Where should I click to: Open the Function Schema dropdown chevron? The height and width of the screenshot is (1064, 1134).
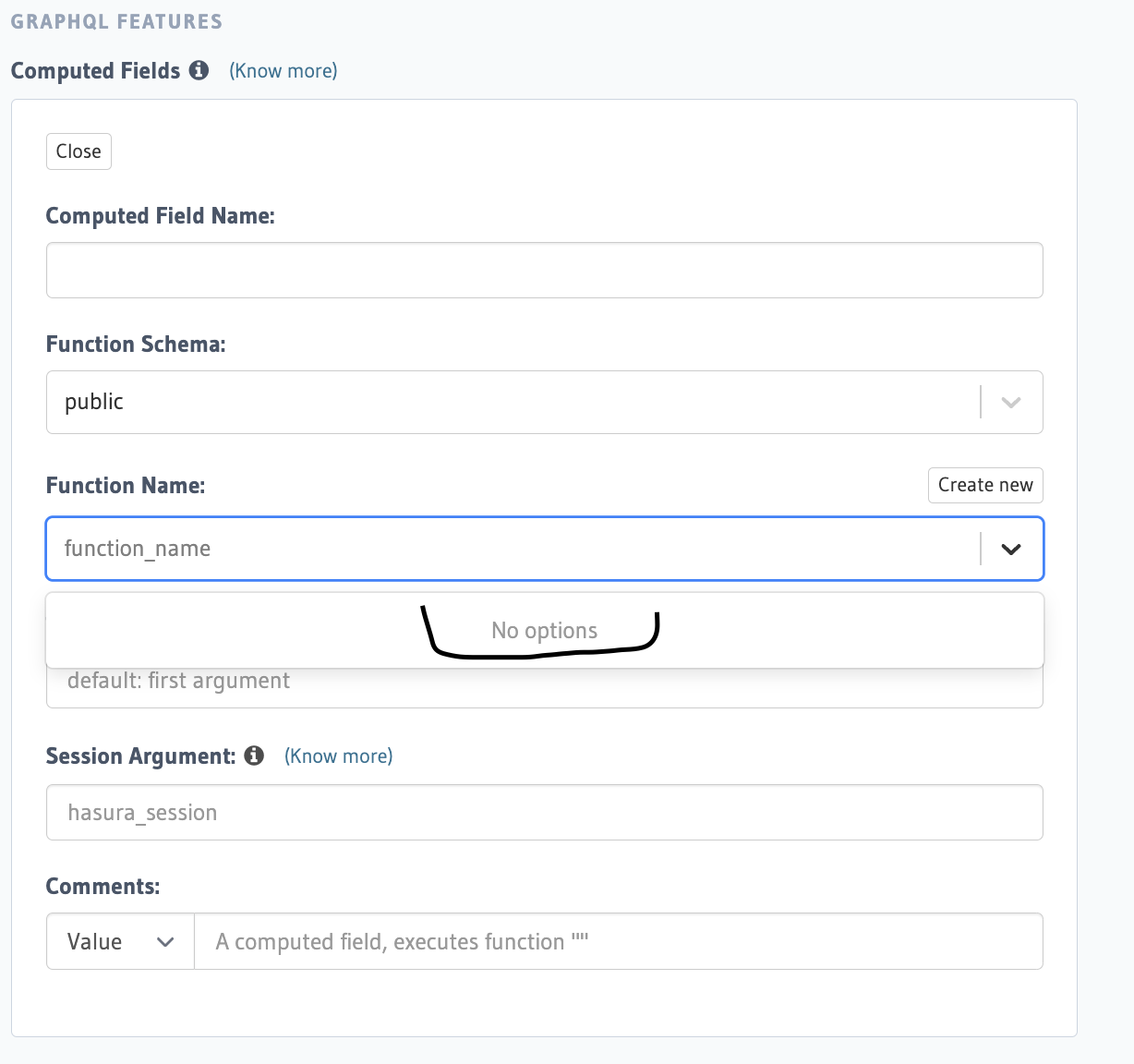pyautogui.click(x=1011, y=402)
